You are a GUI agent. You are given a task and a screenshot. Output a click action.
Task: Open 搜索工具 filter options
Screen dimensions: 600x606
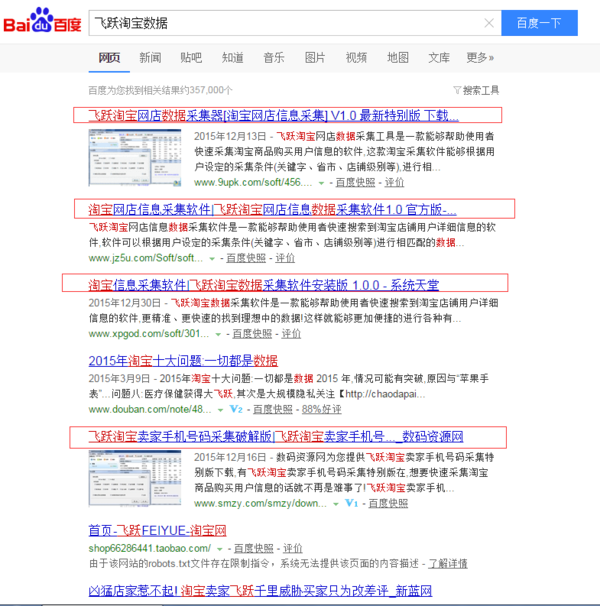(x=476, y=90)
